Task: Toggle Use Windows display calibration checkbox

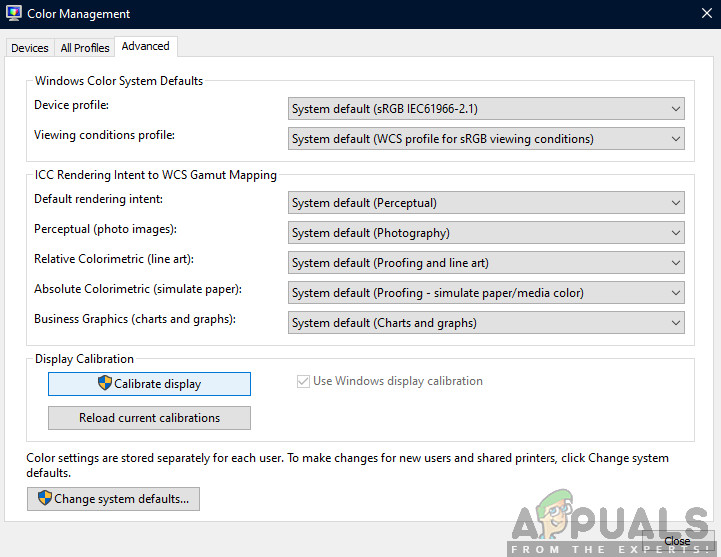Action: point(303,381)
